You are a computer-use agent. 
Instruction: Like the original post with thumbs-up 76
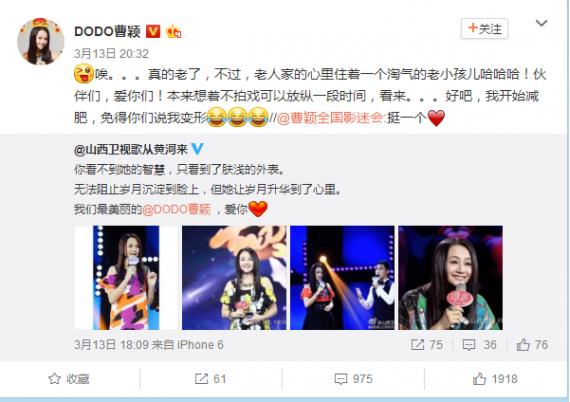(x=532, y=345)
